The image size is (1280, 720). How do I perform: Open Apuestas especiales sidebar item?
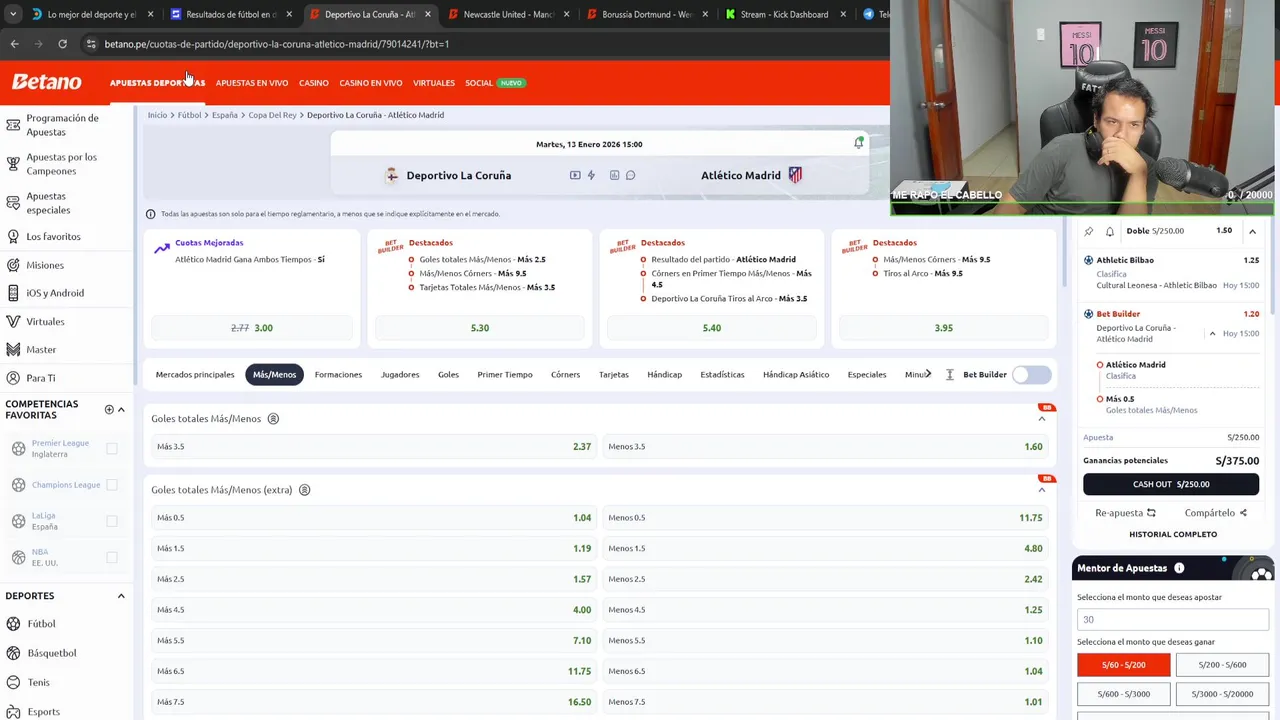(x=48, y=203)
